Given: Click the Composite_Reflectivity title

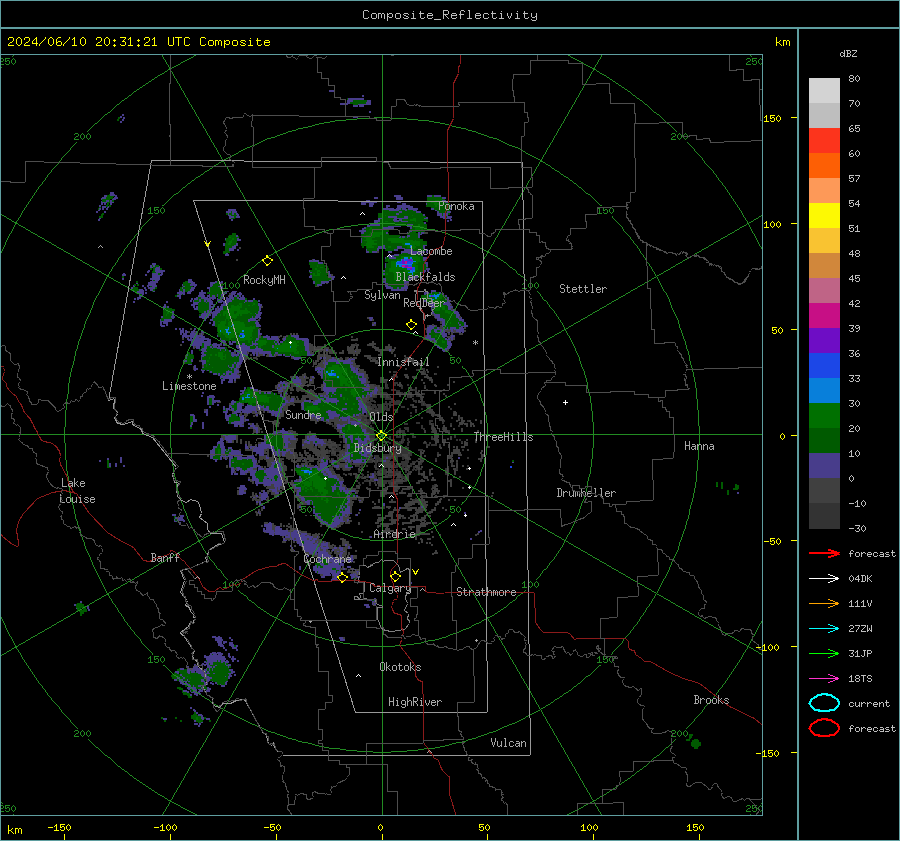Looking at the screenshot, I should (x=449, y=15).
